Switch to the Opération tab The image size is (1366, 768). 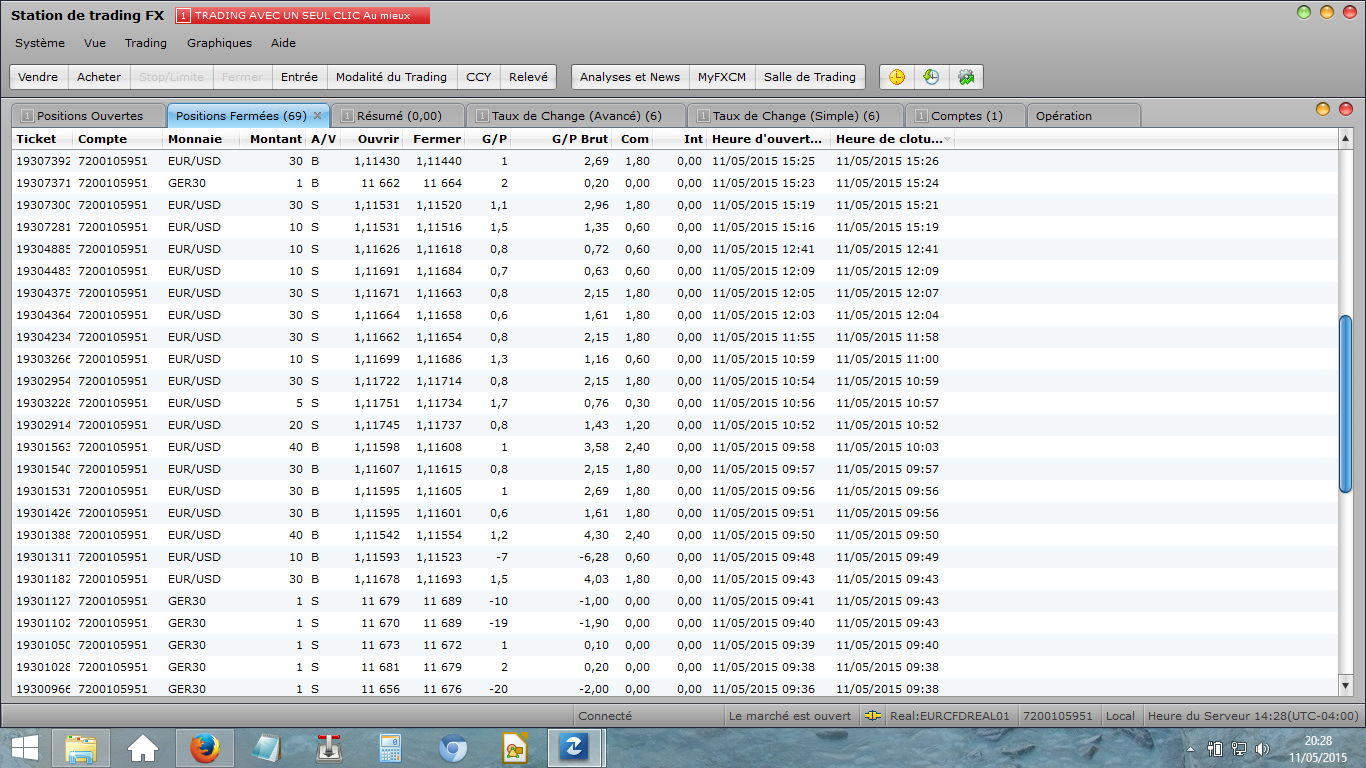pos(1064,116)
